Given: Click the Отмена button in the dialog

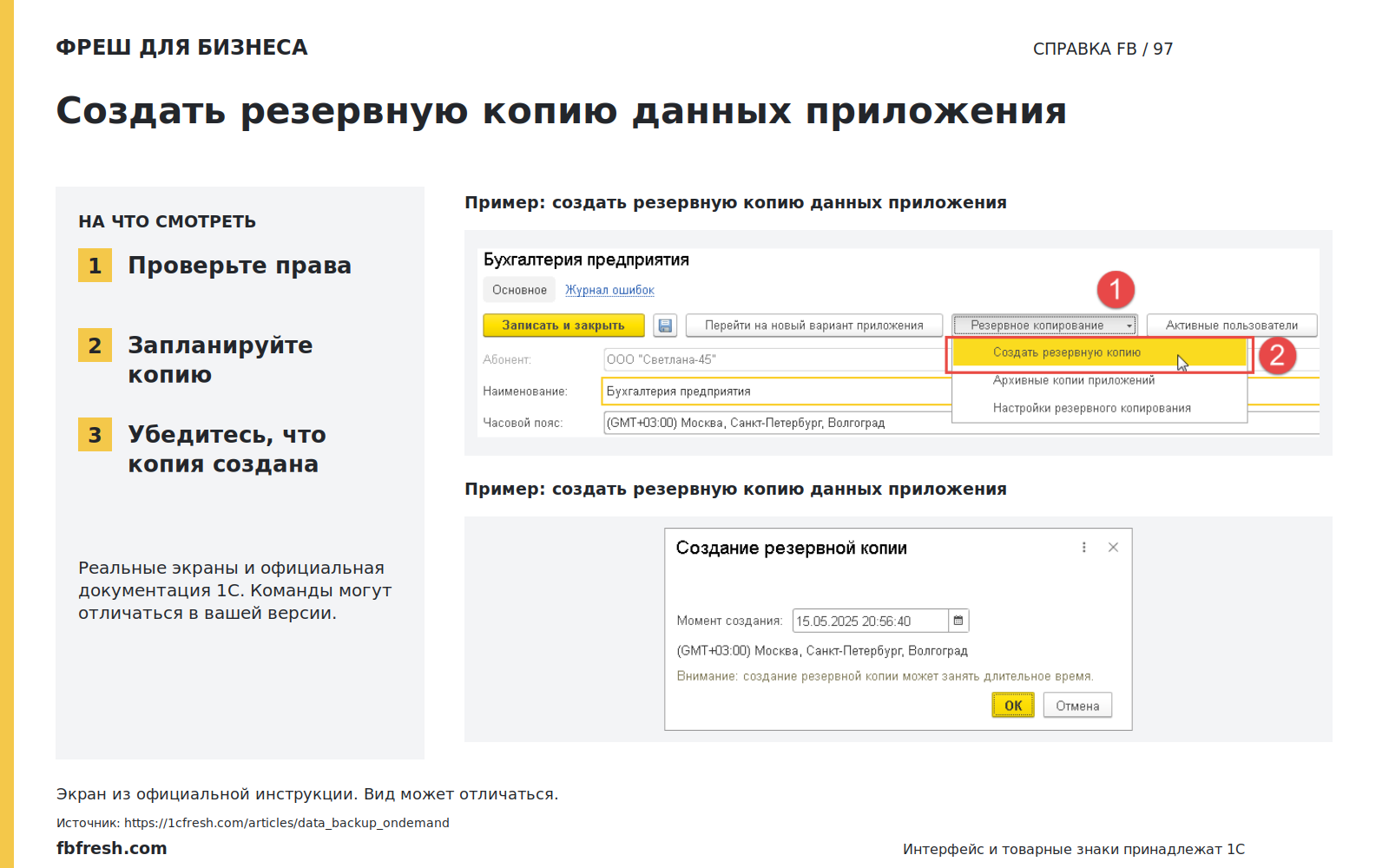Looking at the screenshot, I should tap(1077, 706).
